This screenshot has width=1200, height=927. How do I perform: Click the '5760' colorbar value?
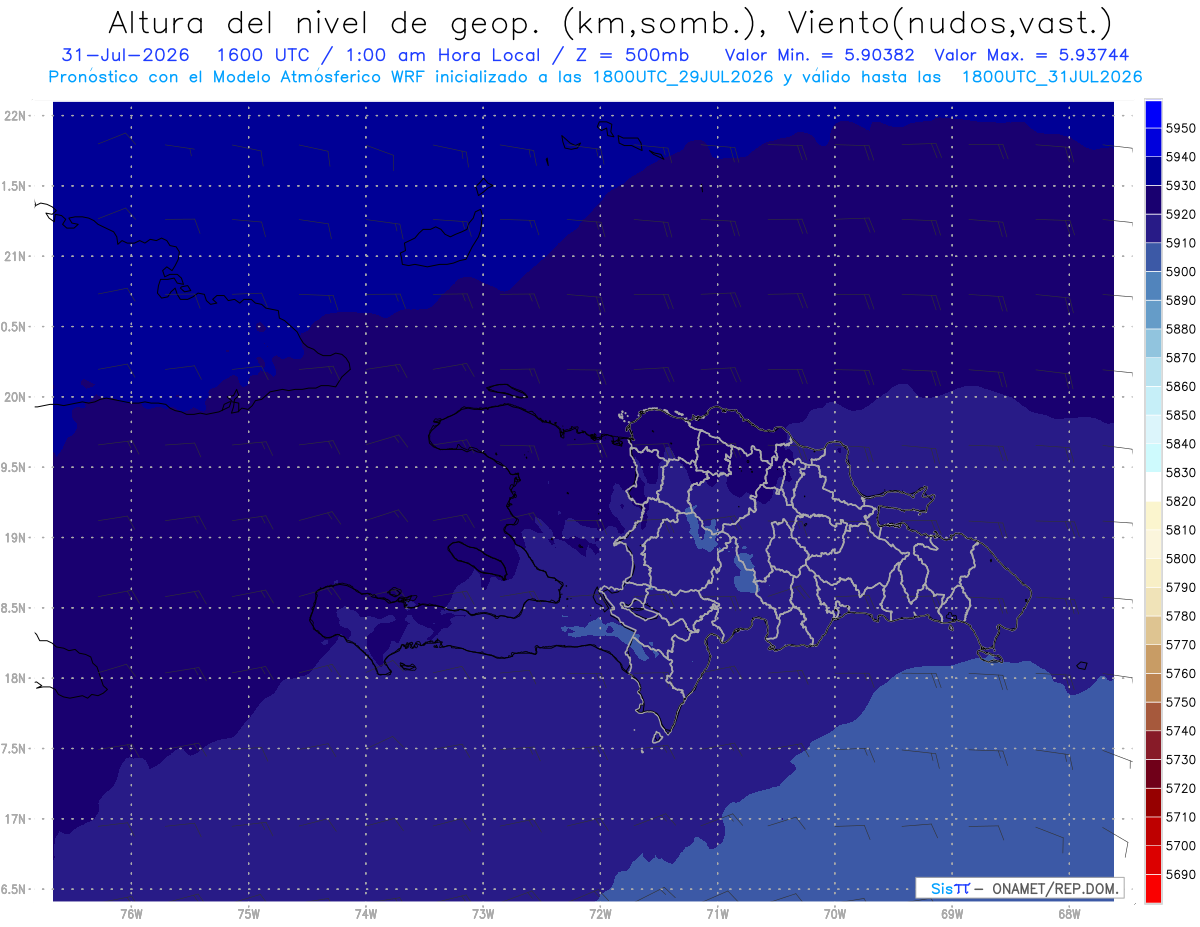pos(1181,673)
